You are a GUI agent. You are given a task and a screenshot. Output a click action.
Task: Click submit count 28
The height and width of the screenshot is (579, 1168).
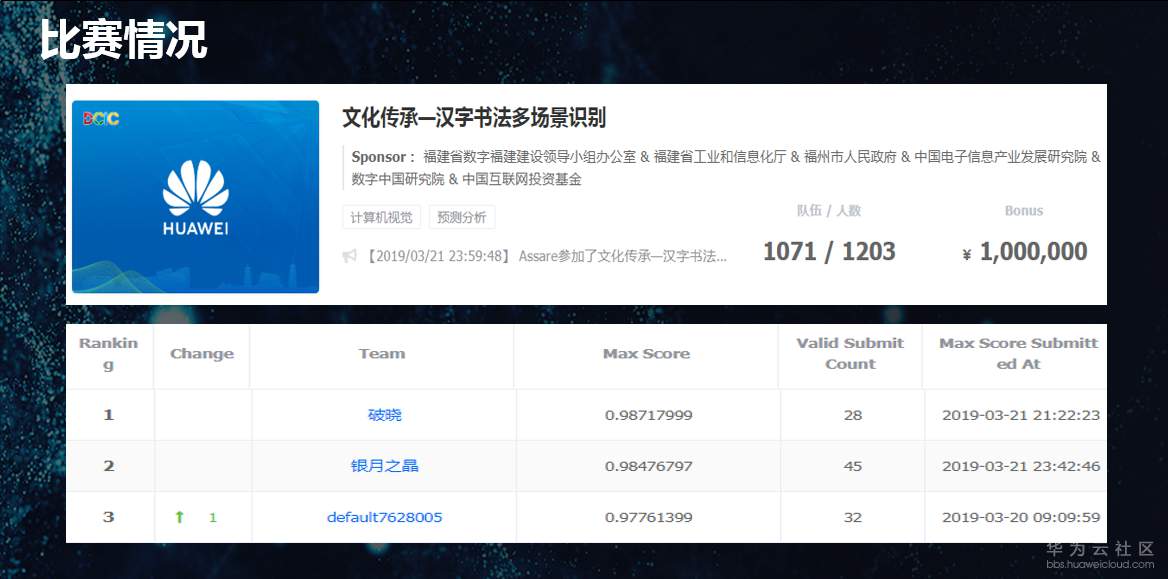(x=853, y=415)
